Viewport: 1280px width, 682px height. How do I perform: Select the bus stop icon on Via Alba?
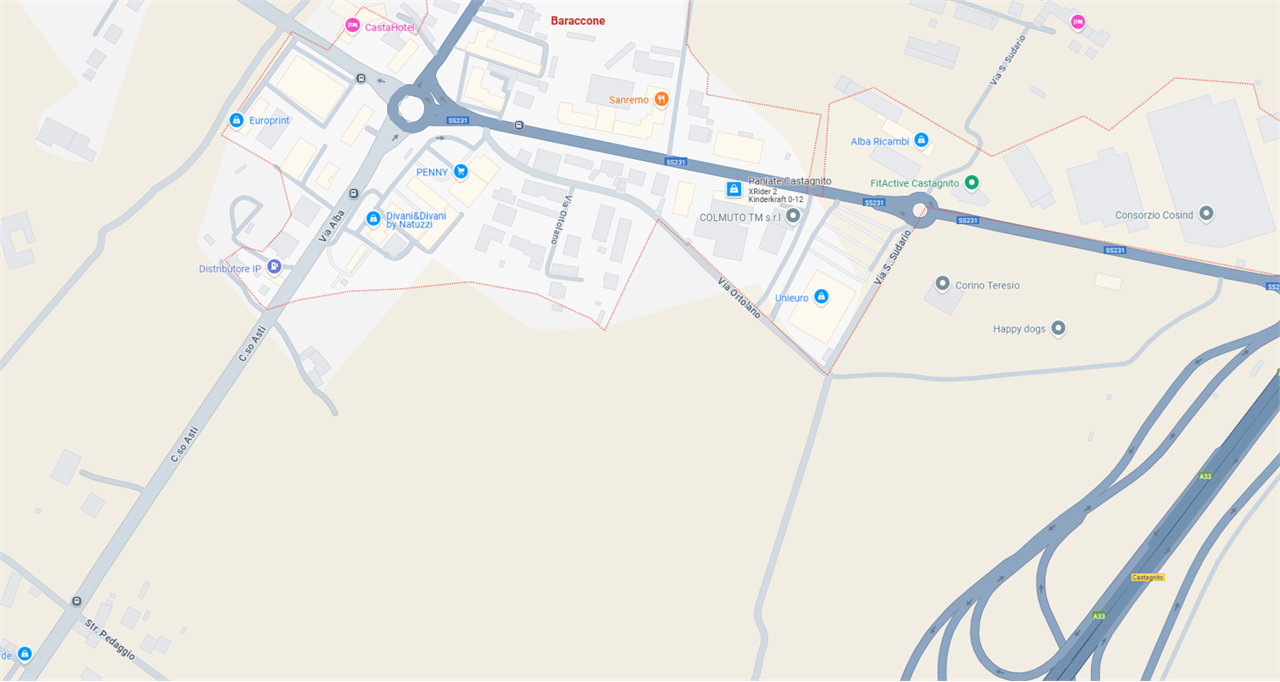point(353,193)
